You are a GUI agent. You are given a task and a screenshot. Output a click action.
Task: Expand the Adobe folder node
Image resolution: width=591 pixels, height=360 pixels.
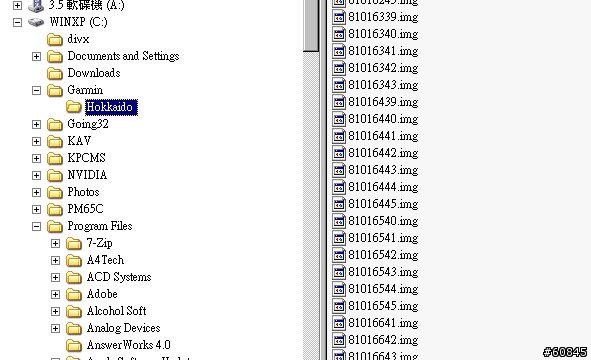click(x=55, y=294)
